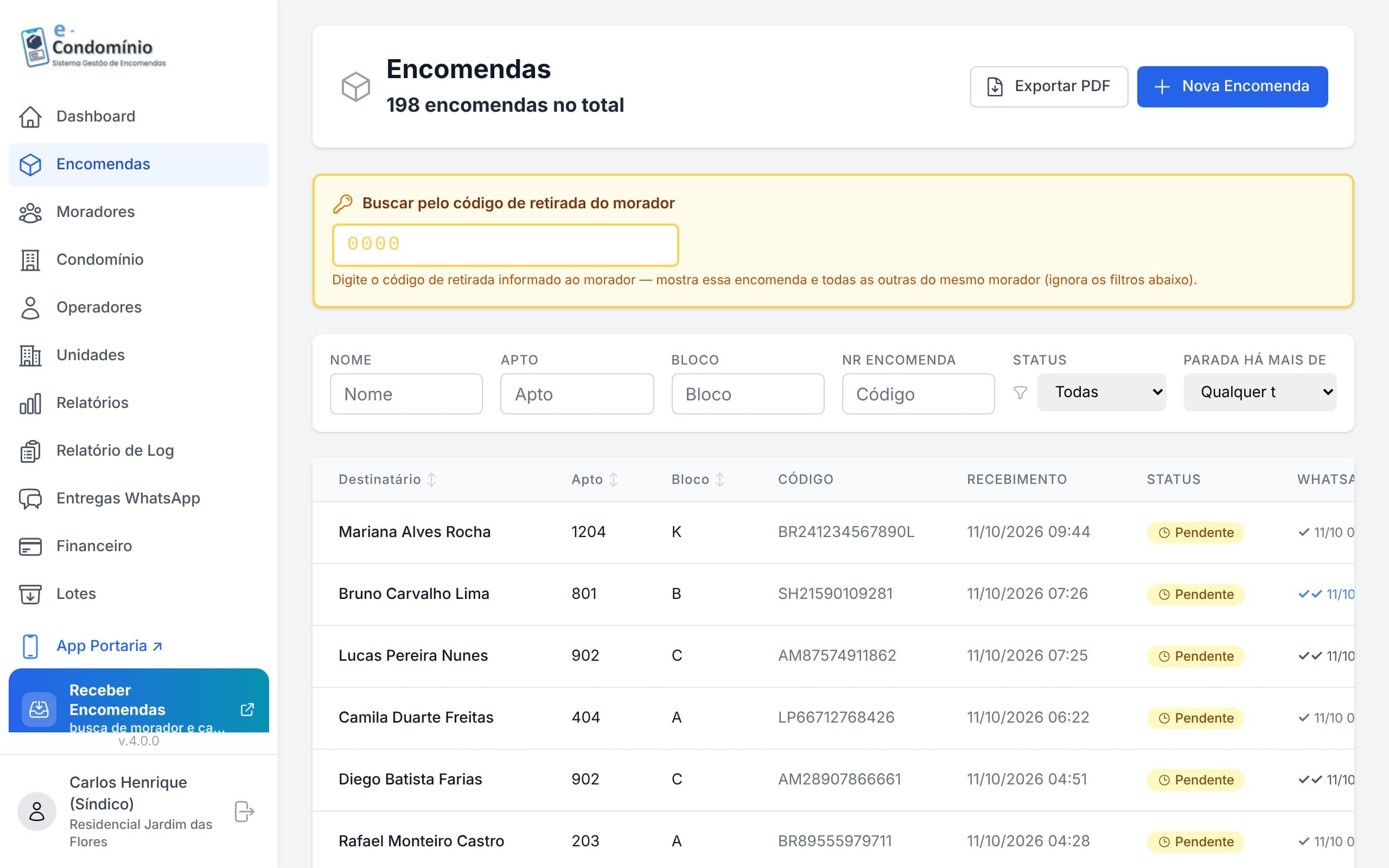Open the Receber Encomendas banner
The height and width of the screenshot is (868, 1389).
point(138,700)
